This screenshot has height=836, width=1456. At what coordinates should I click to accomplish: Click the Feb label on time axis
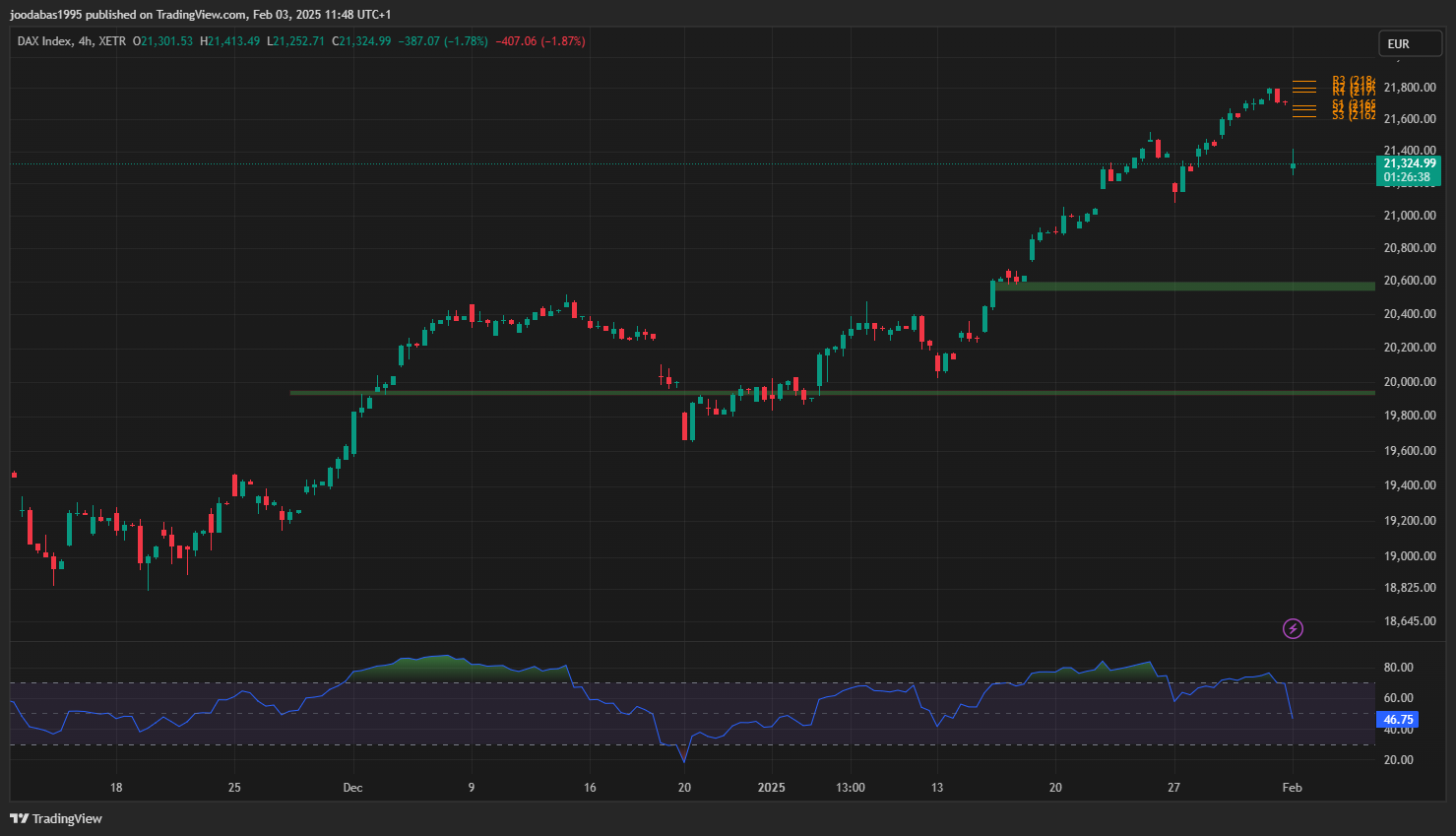click(1292, 788)
